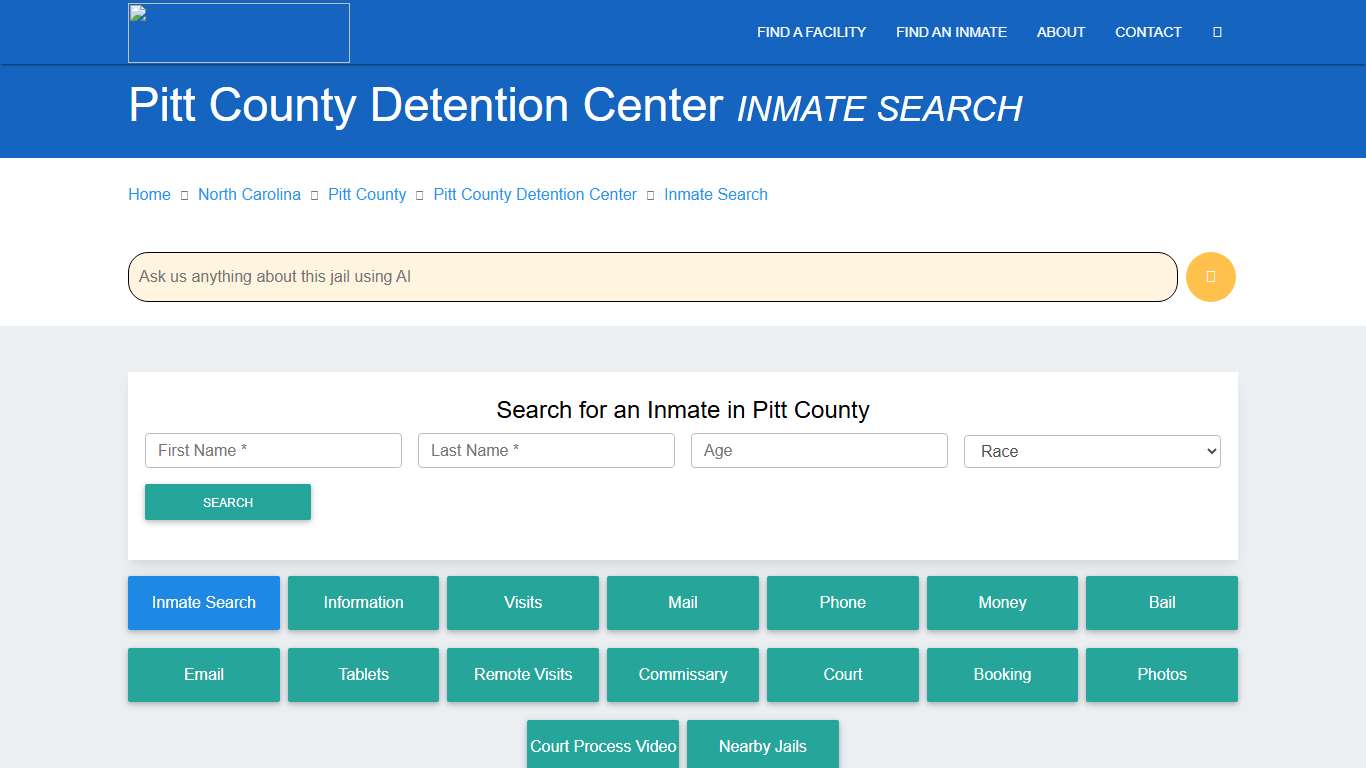Click the site logo in the header
Viewport: 1366px width, 768px height.
point(238,32)
